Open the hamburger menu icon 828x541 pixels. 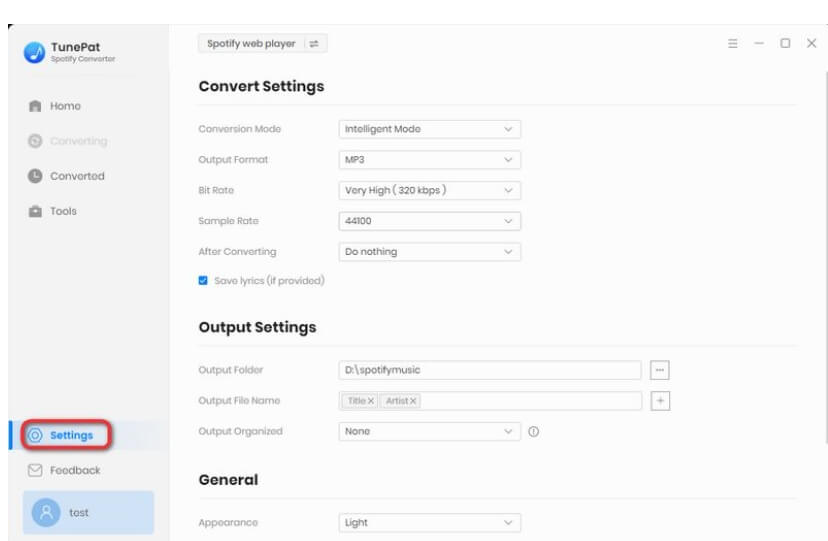pos(732,43)
